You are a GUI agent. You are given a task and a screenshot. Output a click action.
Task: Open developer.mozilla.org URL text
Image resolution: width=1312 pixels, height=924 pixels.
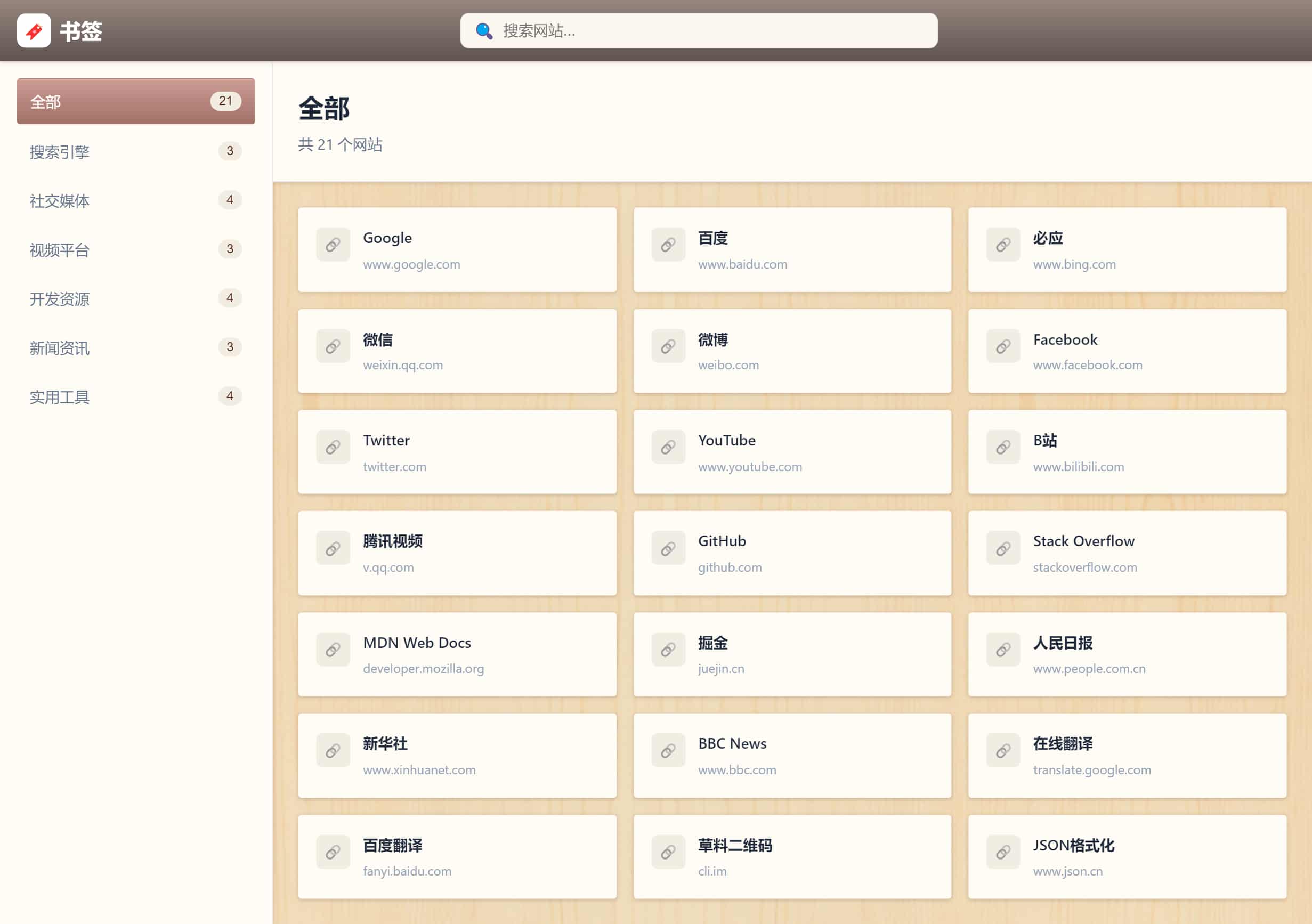(x=424, y=669)
